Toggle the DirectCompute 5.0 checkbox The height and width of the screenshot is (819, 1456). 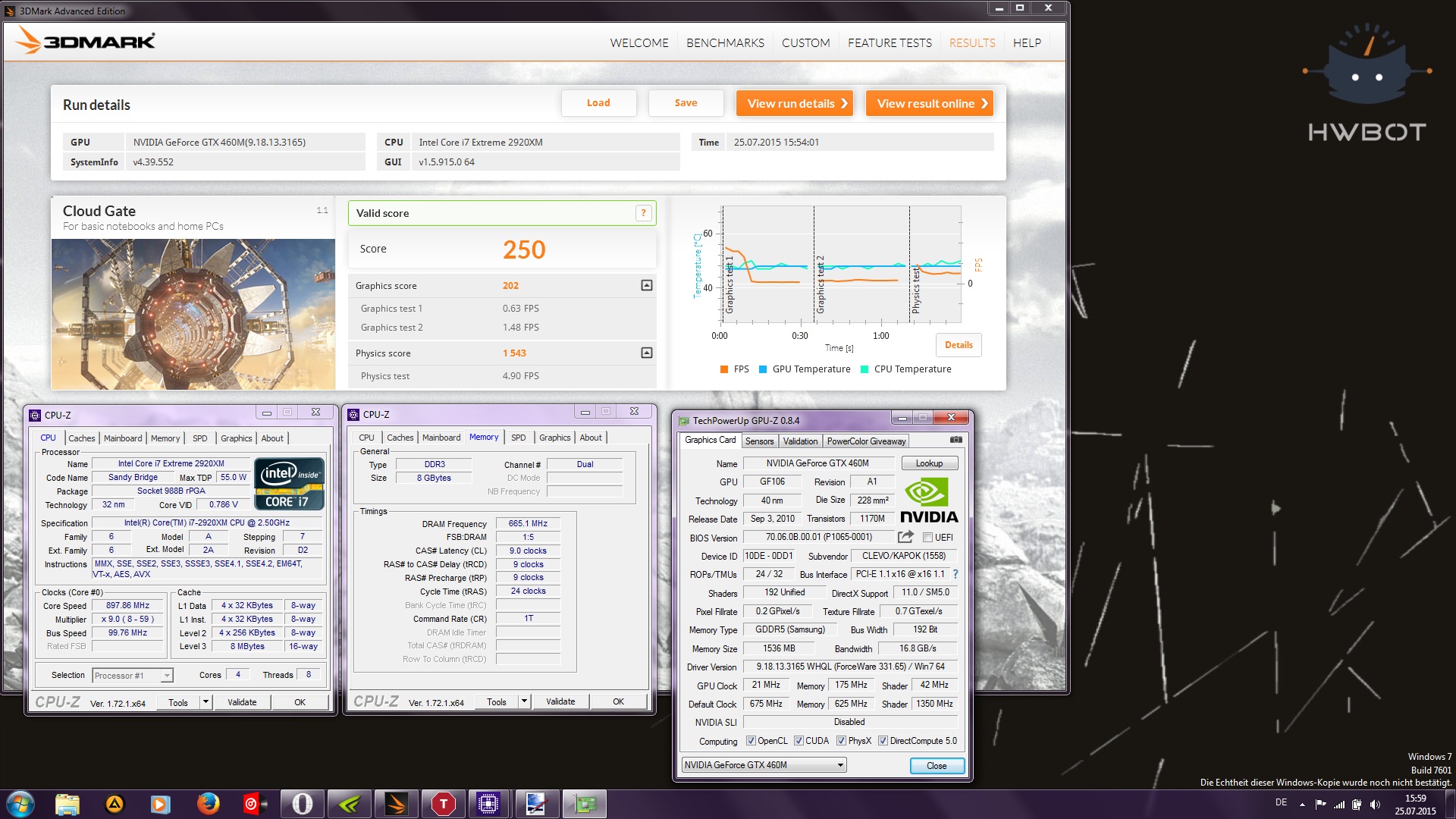[883, 741]
